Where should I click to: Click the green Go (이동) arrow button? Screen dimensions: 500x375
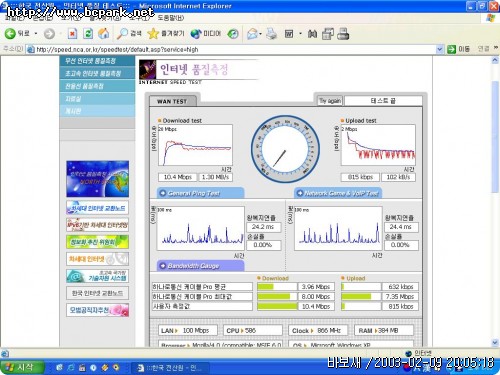458,49
